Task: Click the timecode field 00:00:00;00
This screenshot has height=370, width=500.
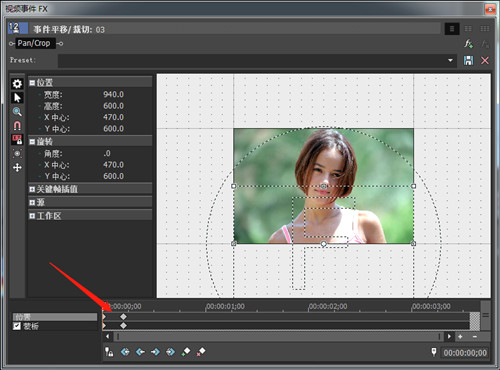Action: point(465,353)
